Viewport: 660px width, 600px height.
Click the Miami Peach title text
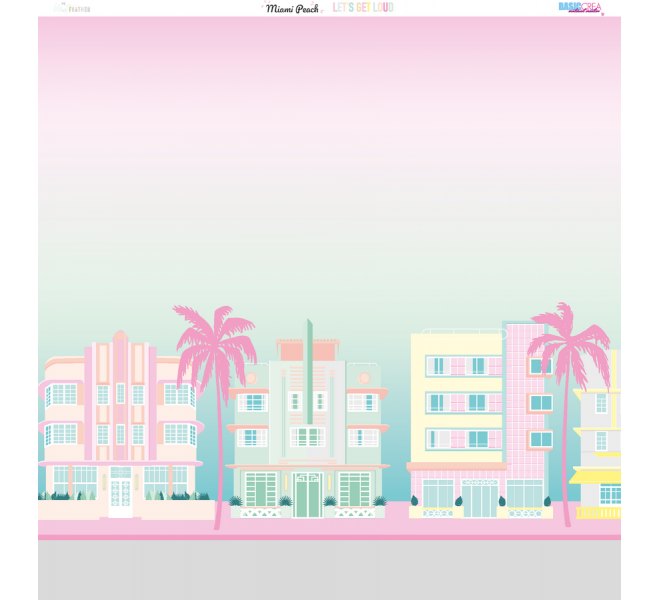[x=292, y=8]
